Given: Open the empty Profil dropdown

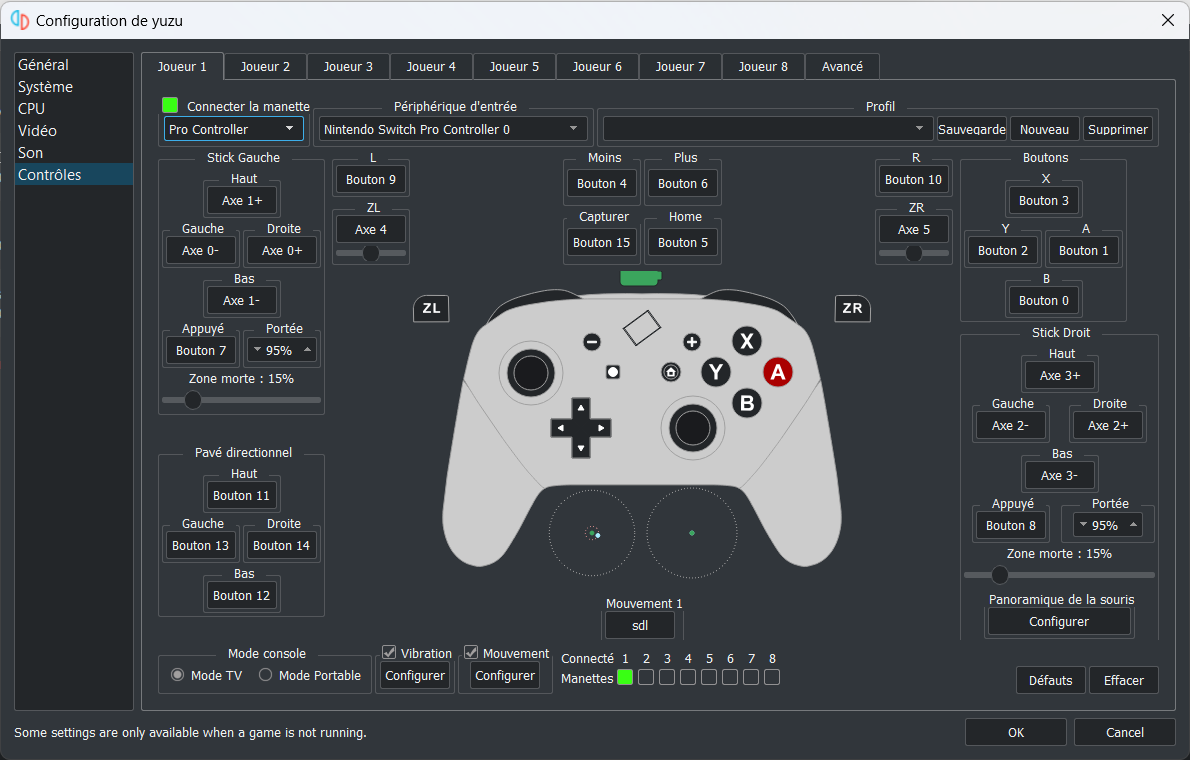Looking at the screenshot, I should (x=767, y=129).
